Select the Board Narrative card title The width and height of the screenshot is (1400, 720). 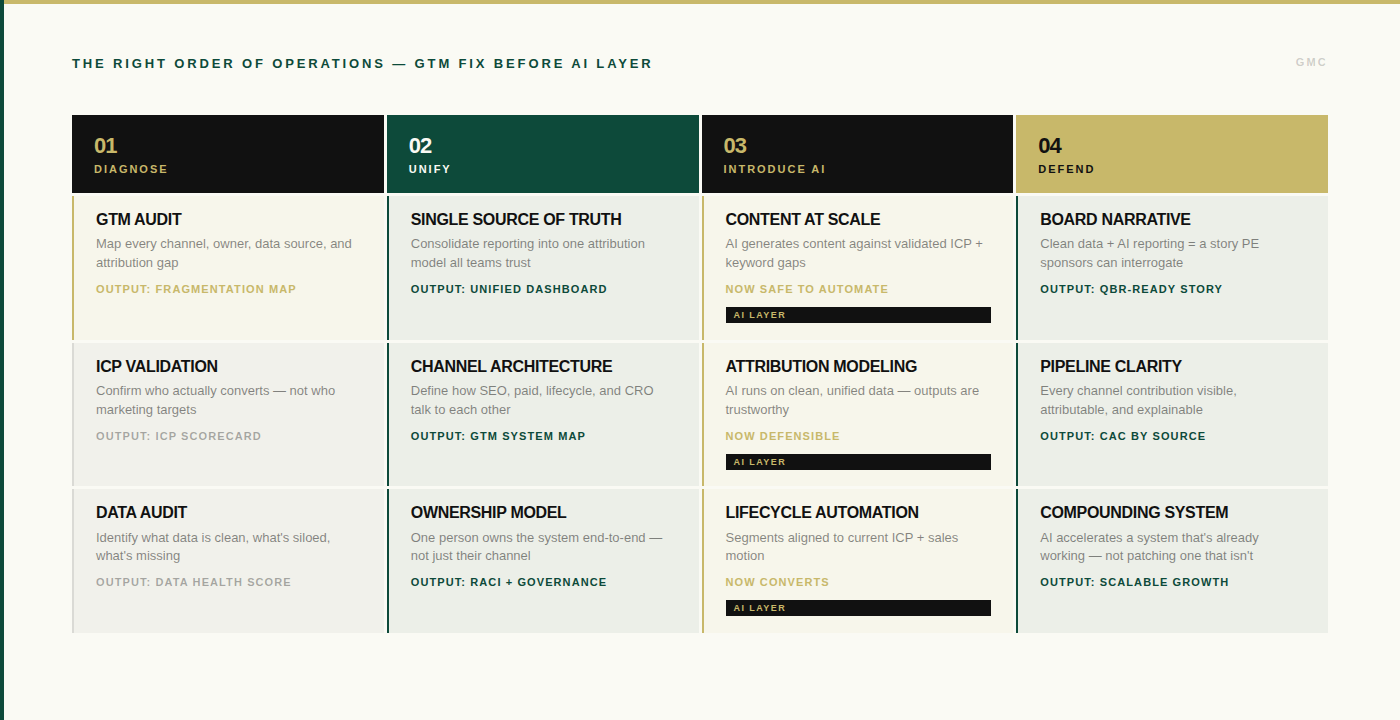pos(1115,219)
